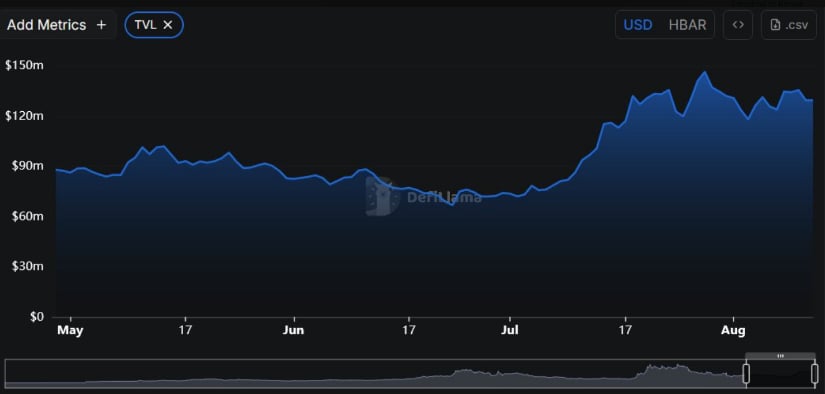825x394 pixels.
Task: Remove the TVL metric via its X
Action: click(168, 25)
